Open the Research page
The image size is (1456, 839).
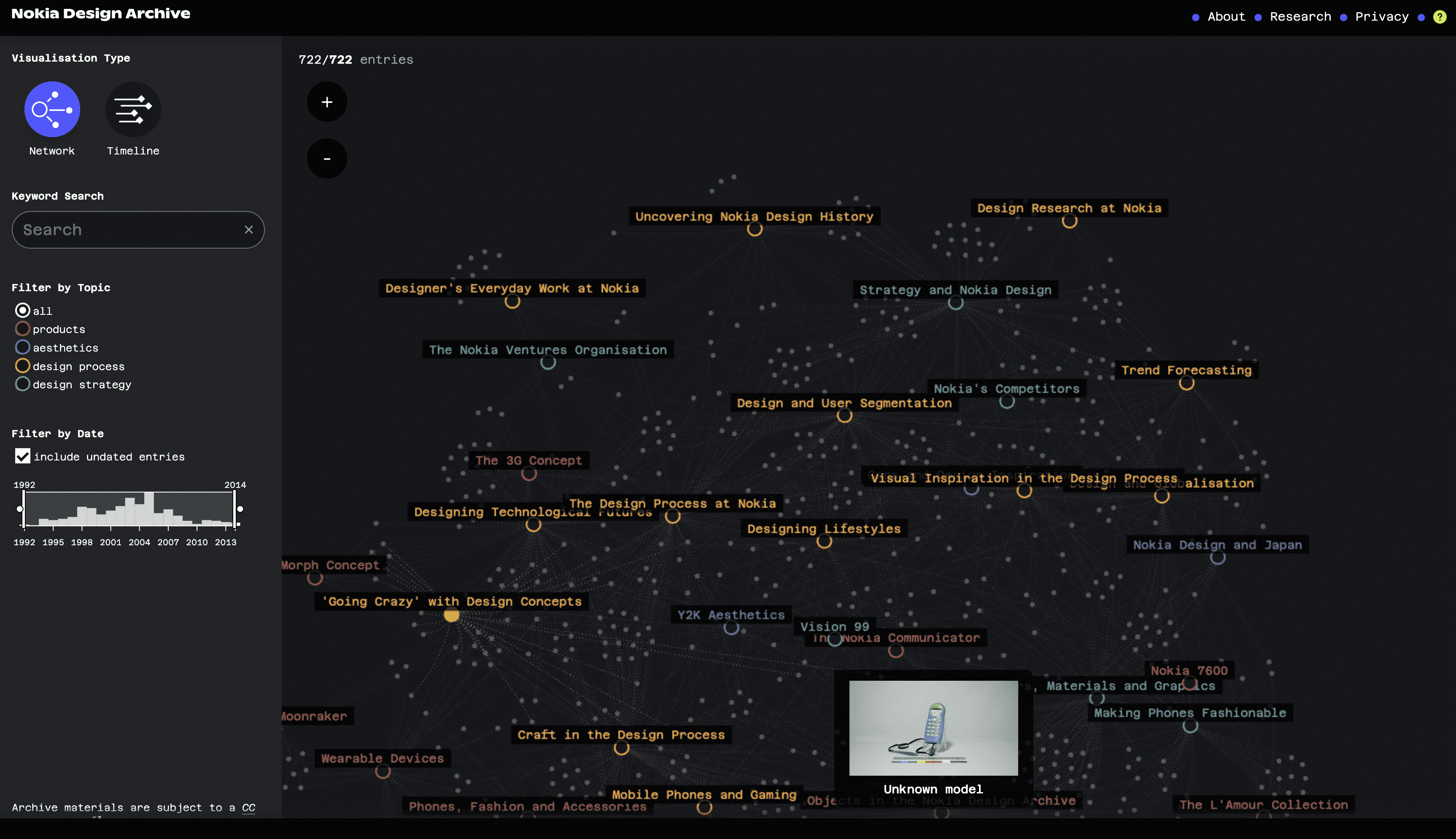pos(1300,17)
